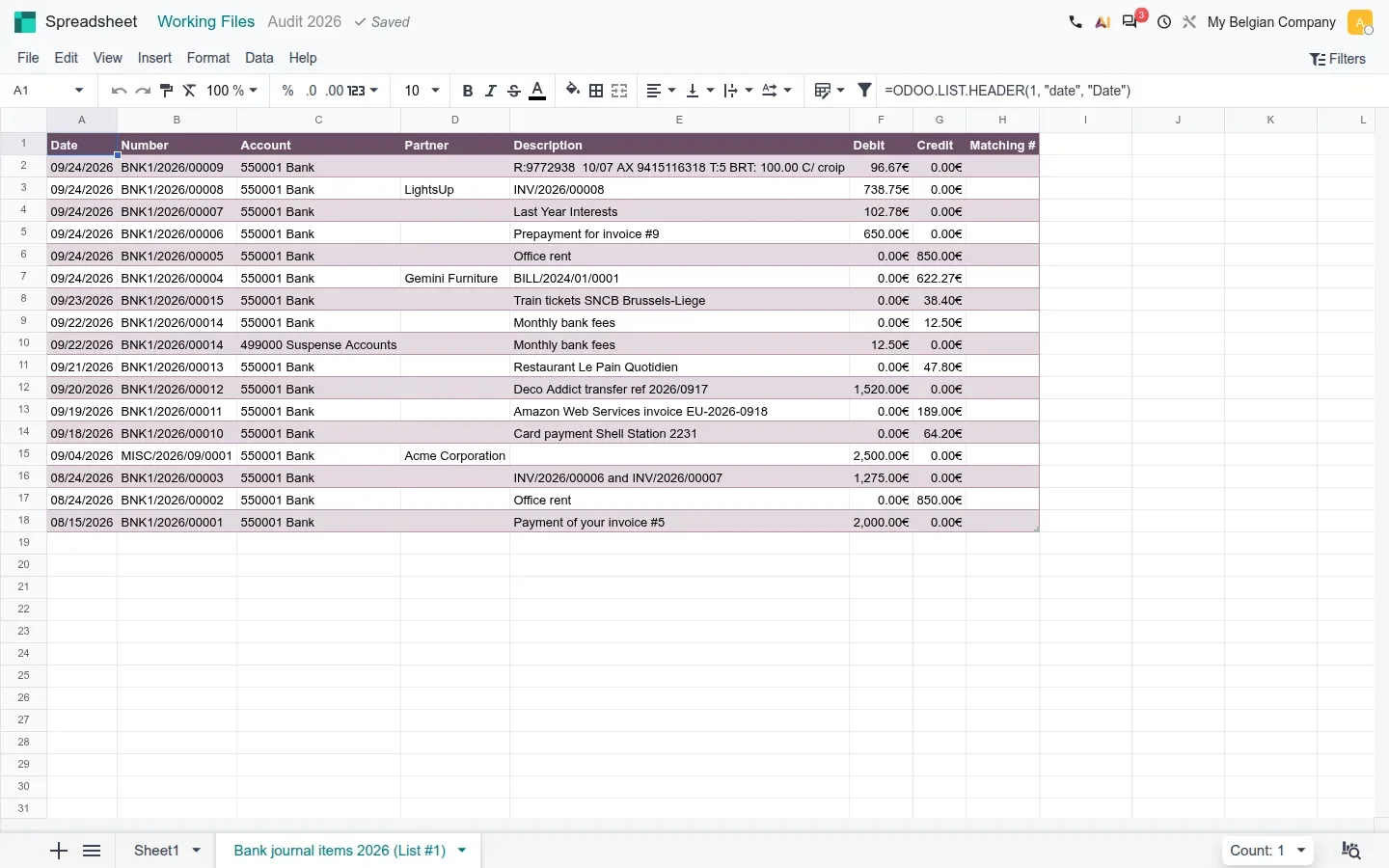
Task: Open the text color picker
Action: (x=538, y=91)
